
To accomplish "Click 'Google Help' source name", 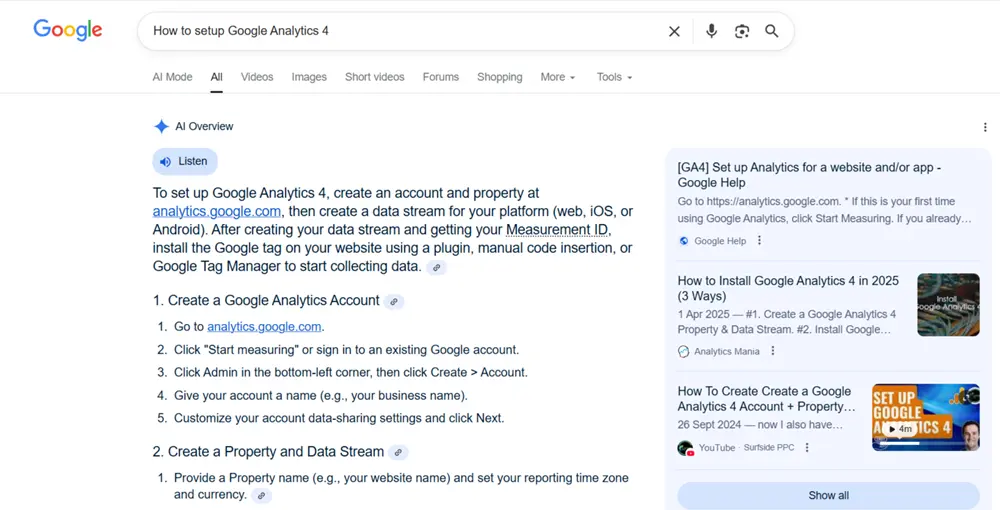I will 720,241.
